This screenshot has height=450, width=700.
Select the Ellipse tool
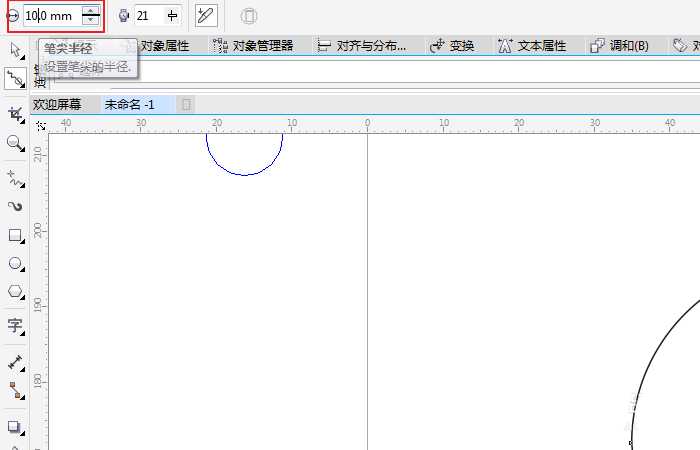[x=15, y=264]
